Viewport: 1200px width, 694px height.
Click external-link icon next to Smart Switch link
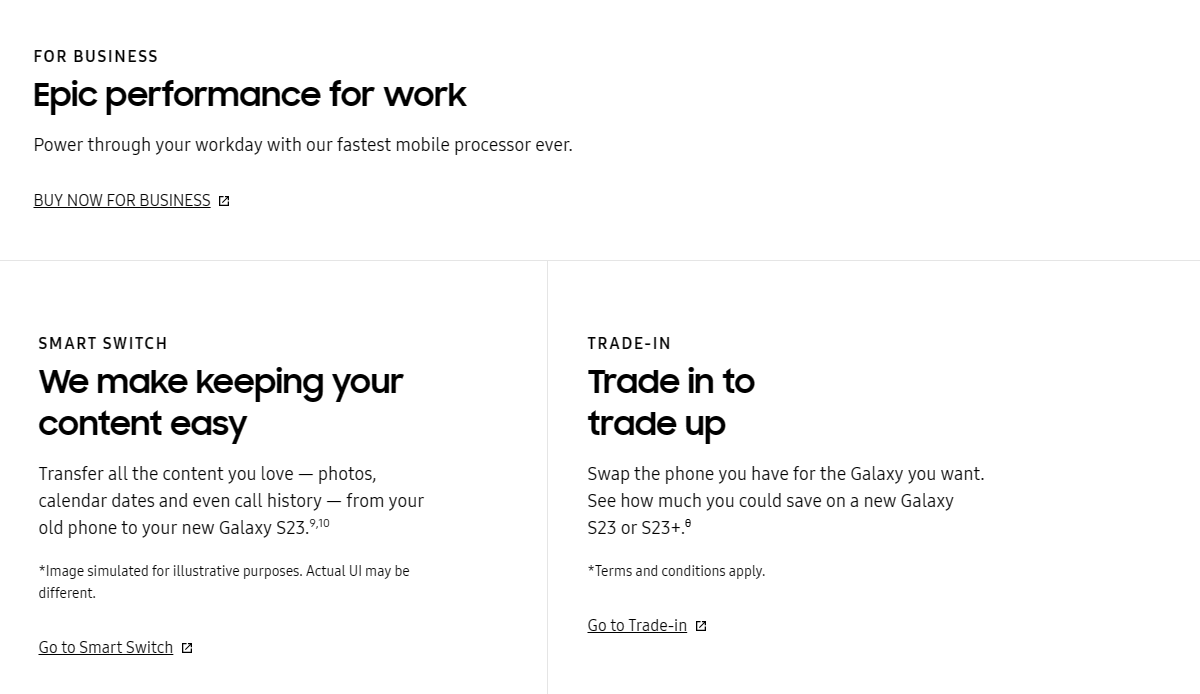[187, 648]
